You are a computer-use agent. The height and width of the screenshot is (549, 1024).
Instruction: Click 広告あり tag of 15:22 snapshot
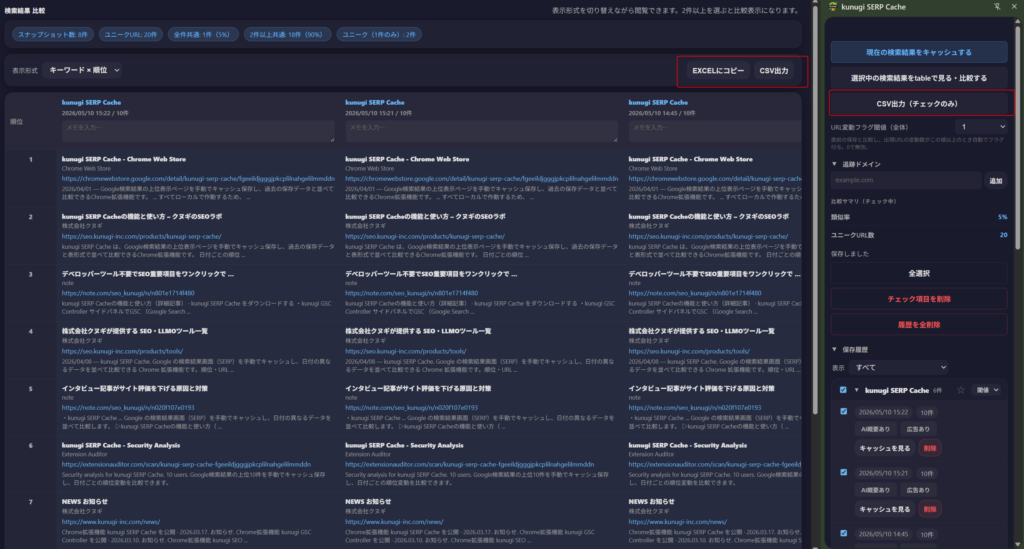[x=918, y=430]
